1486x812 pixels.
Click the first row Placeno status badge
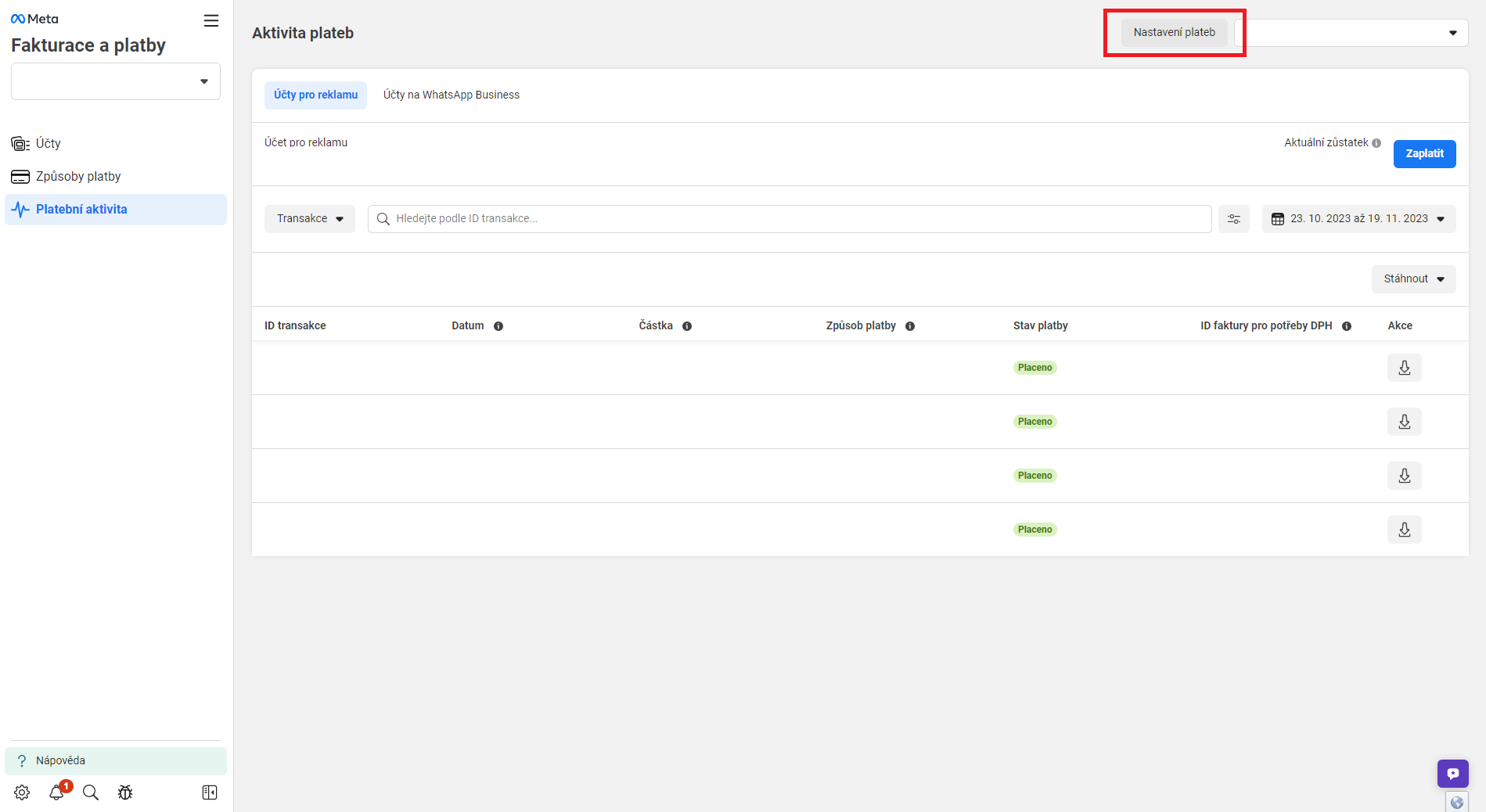[x=1034, y=368]
